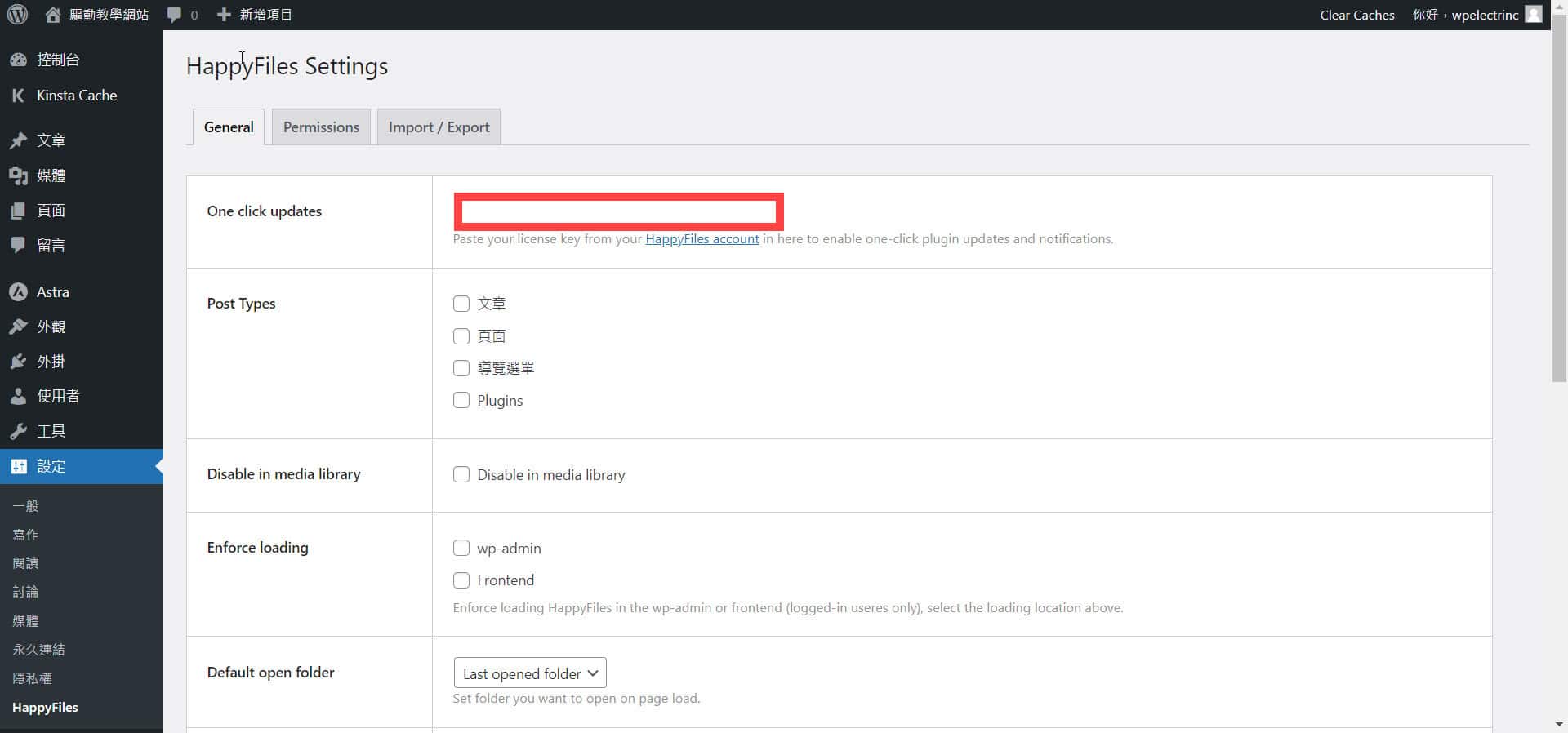The image size is (1568, 733).
Task: Open HappyFiles settings submenu item
Action: pos(45,708)
